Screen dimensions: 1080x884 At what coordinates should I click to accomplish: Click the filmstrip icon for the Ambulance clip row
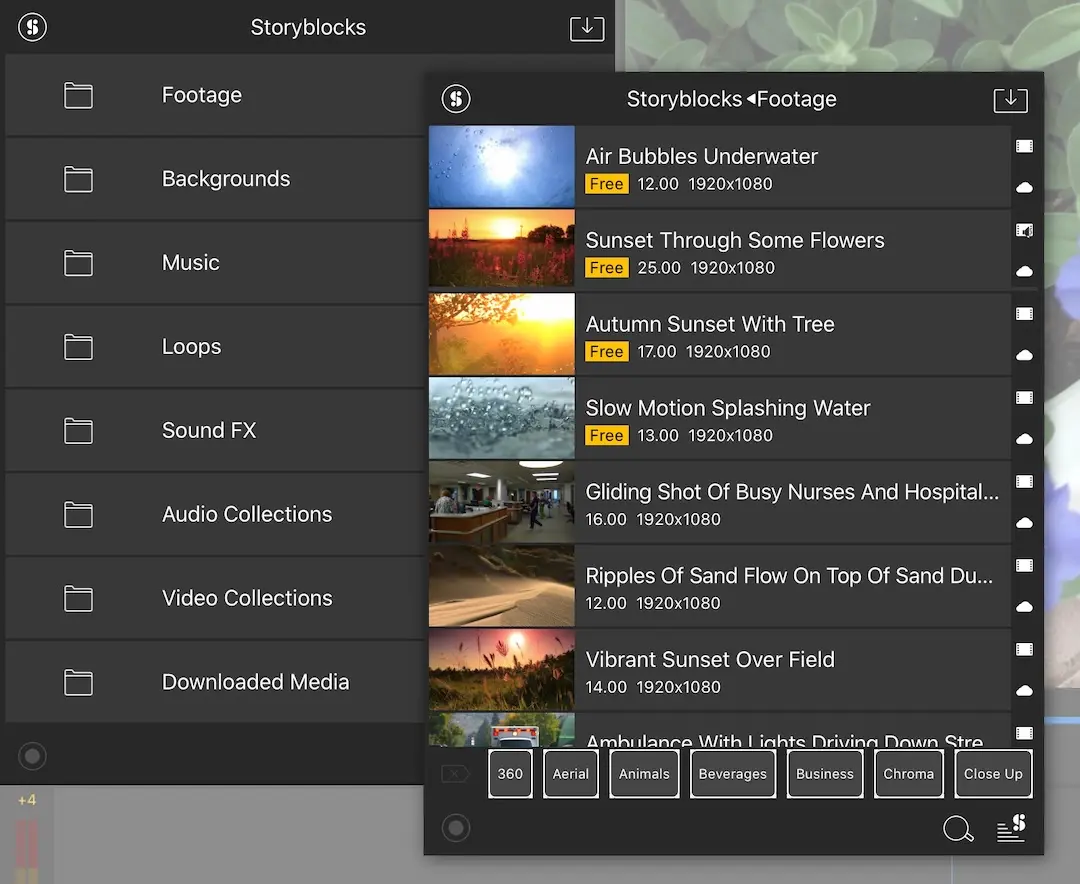pos(1024,733)
